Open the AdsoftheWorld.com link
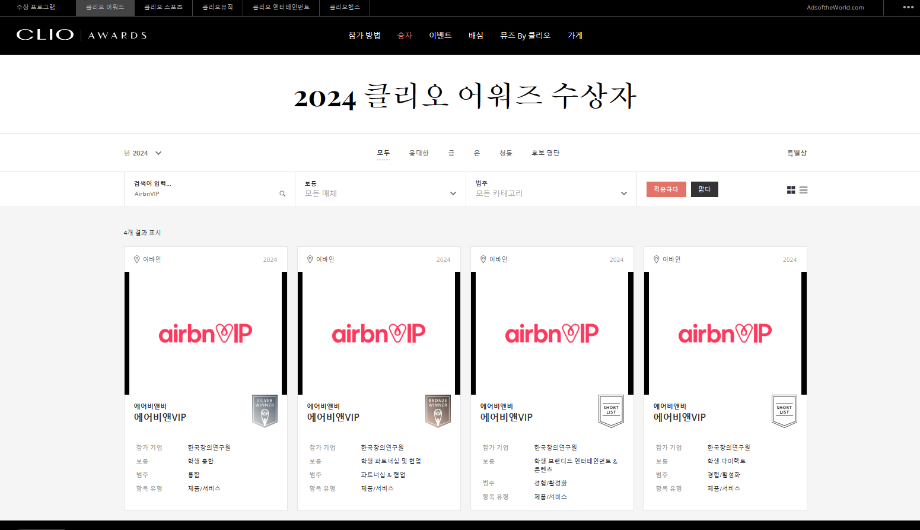Viewport: 920px width, 530px height. 834,7
